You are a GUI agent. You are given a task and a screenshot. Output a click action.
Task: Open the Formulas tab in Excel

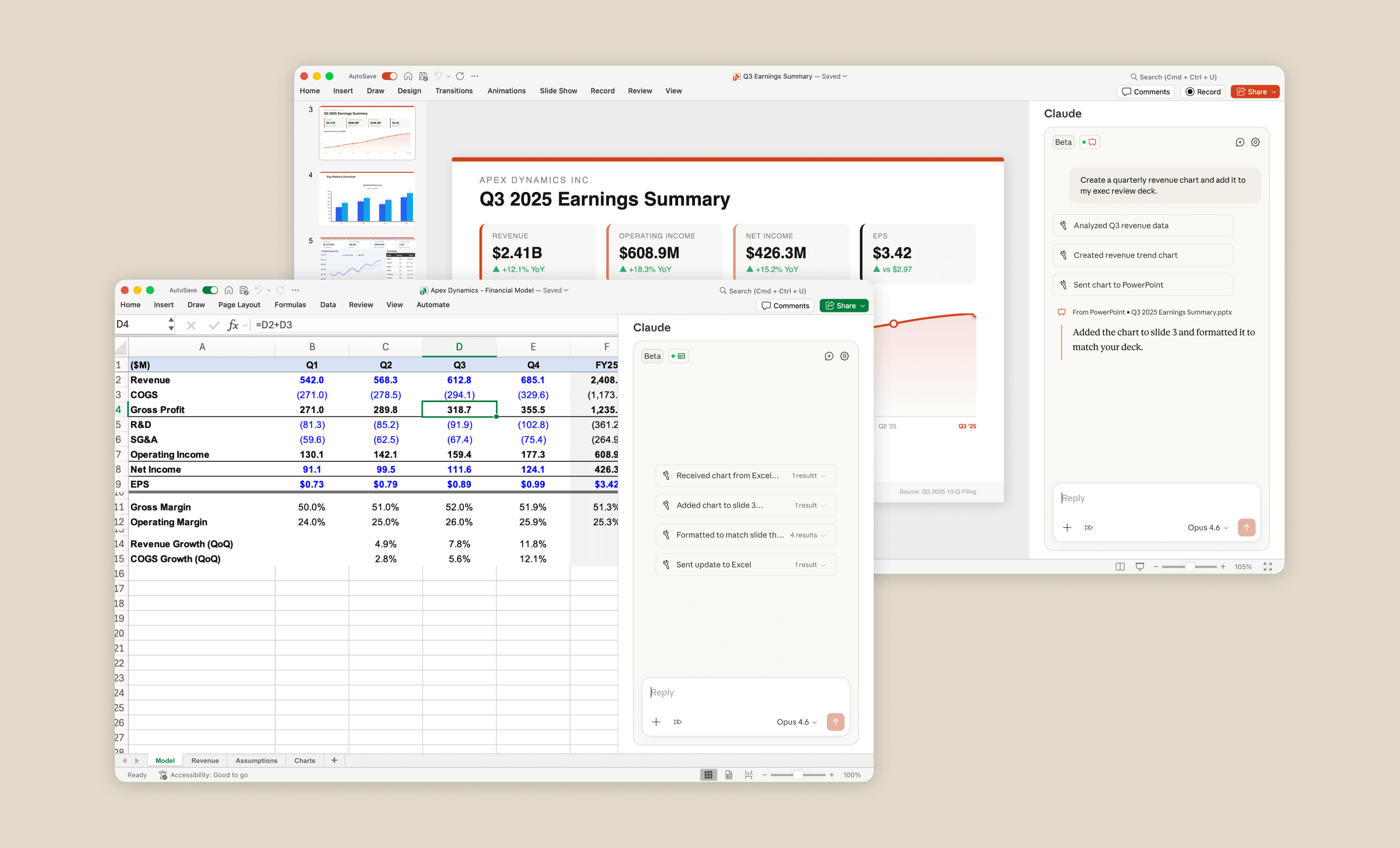click(290, 305)
